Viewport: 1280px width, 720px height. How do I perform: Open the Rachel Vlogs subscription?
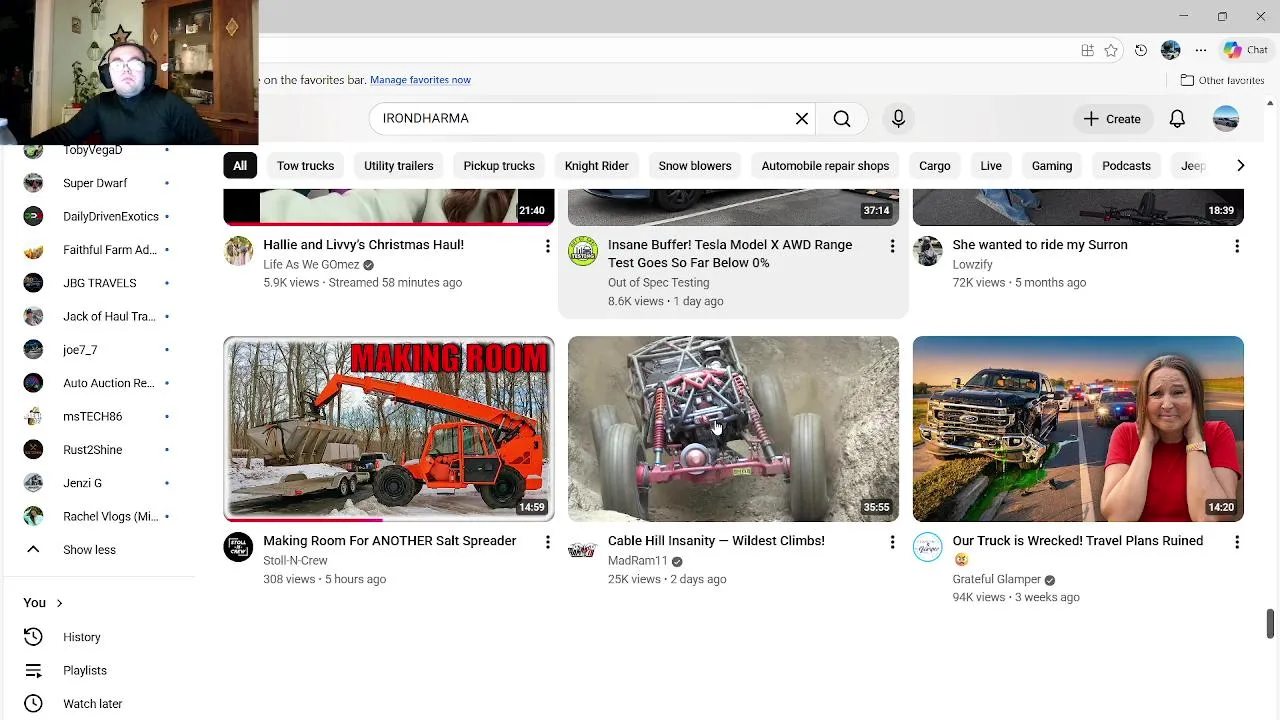[98, 516]
